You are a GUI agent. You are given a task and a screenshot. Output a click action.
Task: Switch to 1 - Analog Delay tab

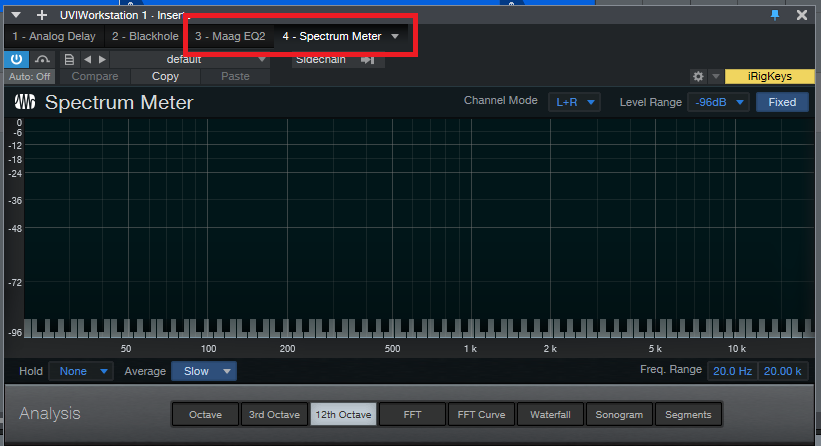(x=54, y=36)
